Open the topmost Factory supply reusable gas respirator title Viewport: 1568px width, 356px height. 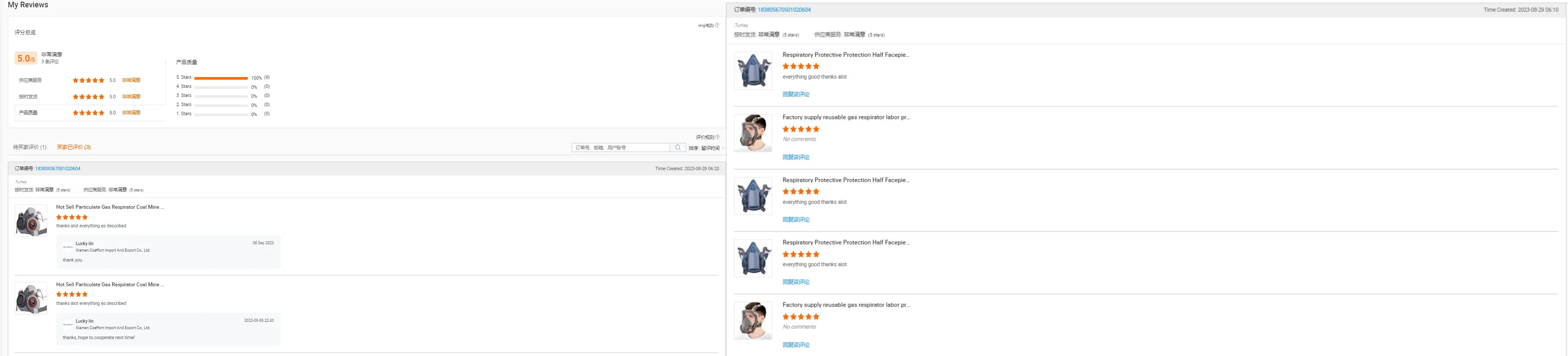pyautogui.click(x=846, y=117)
